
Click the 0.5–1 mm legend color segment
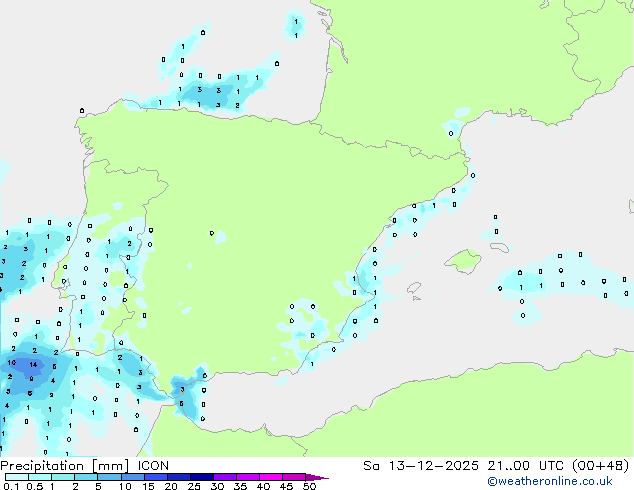(40, 477)
